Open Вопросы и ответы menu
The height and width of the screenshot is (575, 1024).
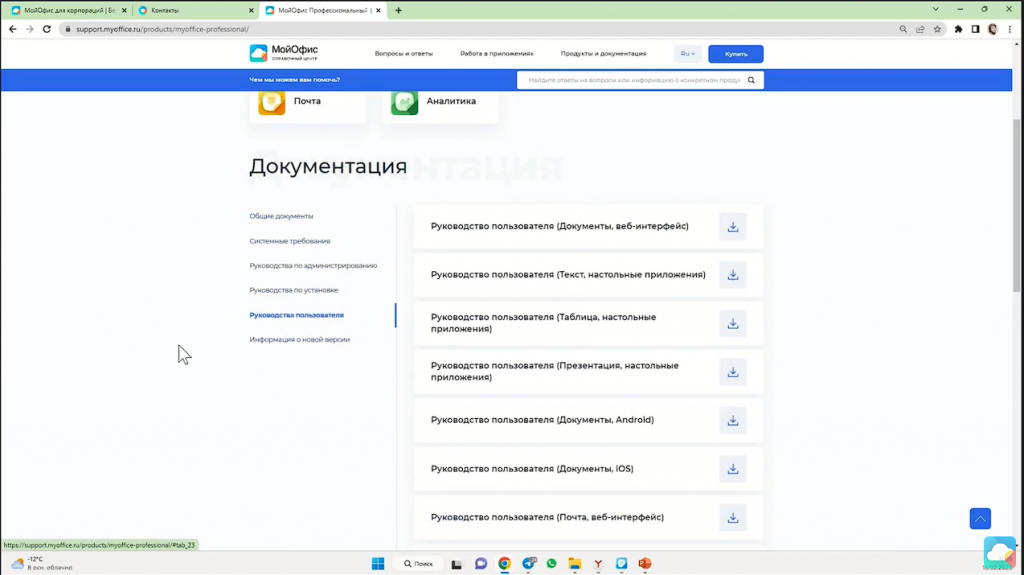pos(404,54)
